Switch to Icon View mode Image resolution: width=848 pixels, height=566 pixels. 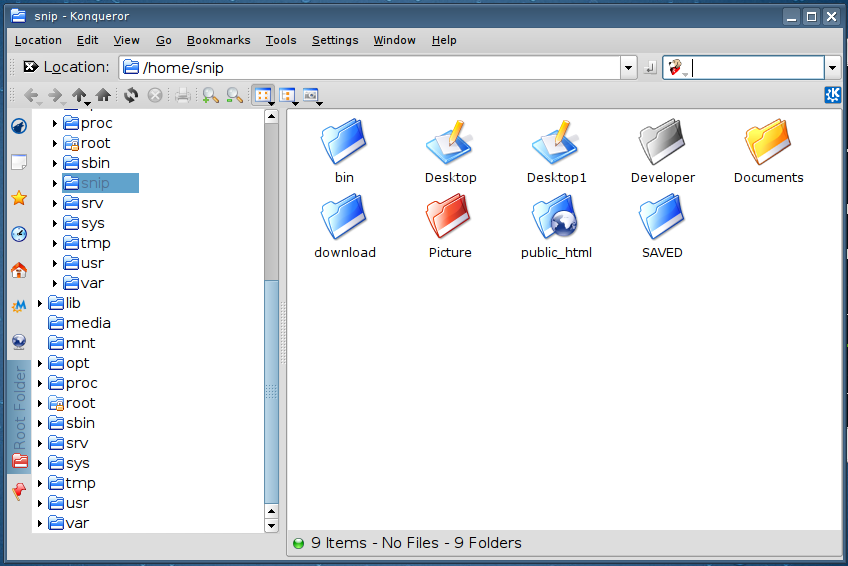tap(263, 96)
